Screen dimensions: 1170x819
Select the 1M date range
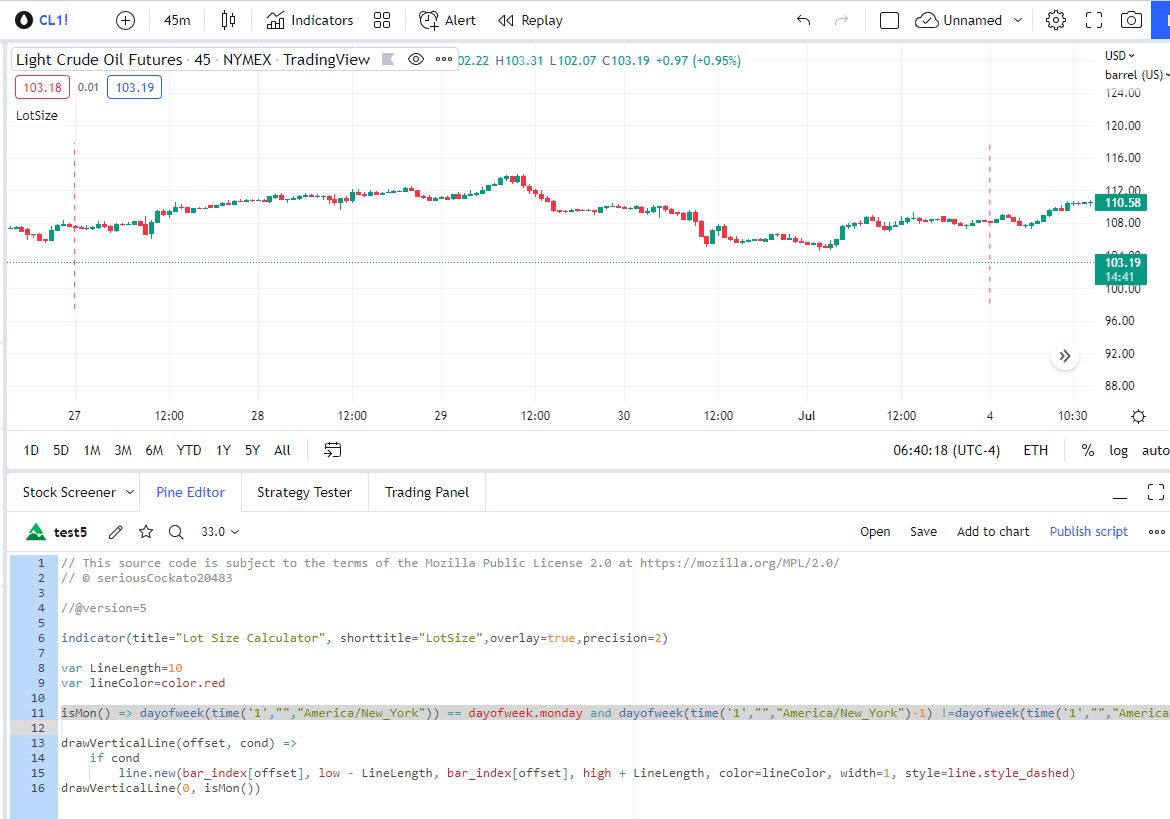pyautogui.click(x=92, y=450)
